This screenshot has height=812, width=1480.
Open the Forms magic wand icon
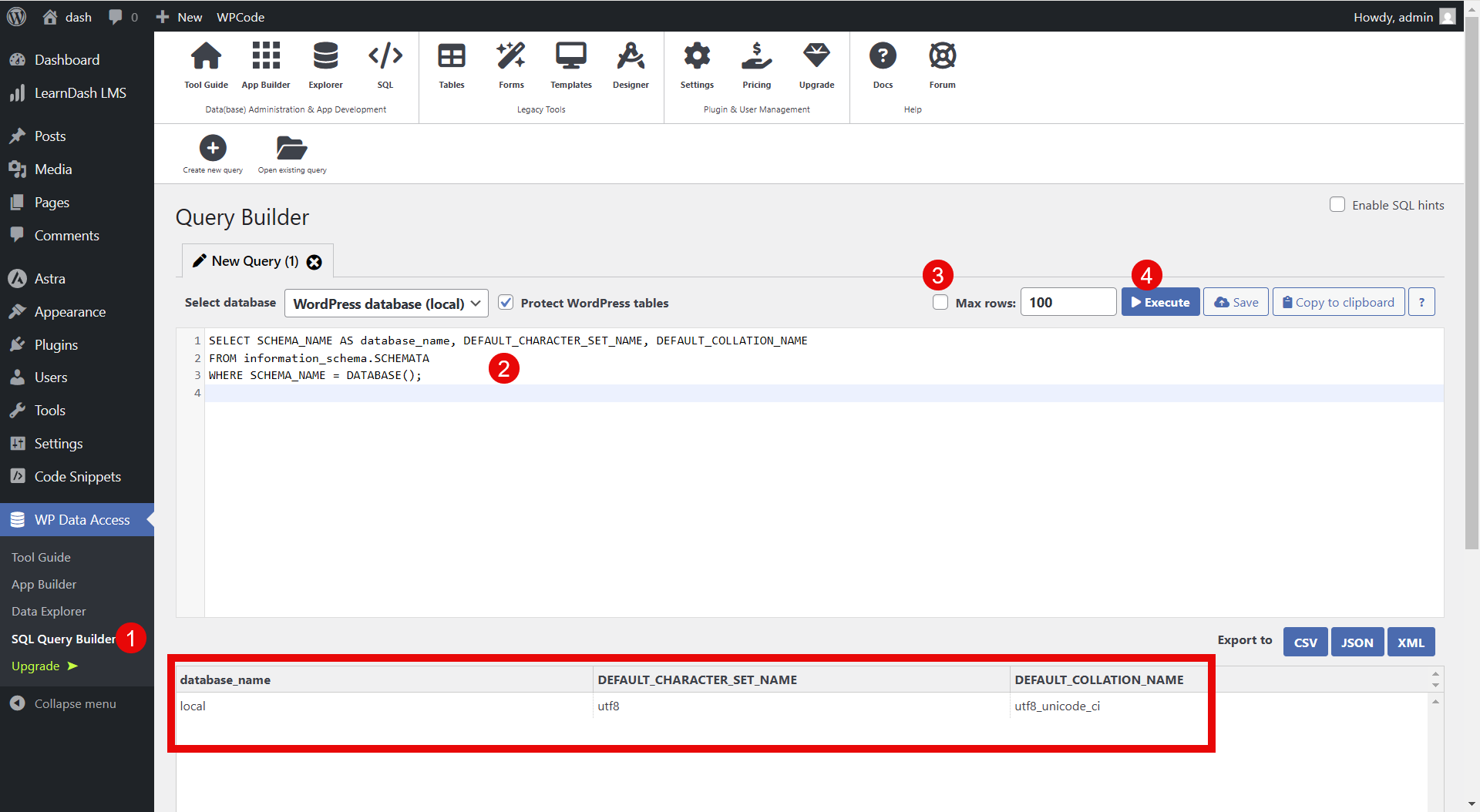click(511, 57)
